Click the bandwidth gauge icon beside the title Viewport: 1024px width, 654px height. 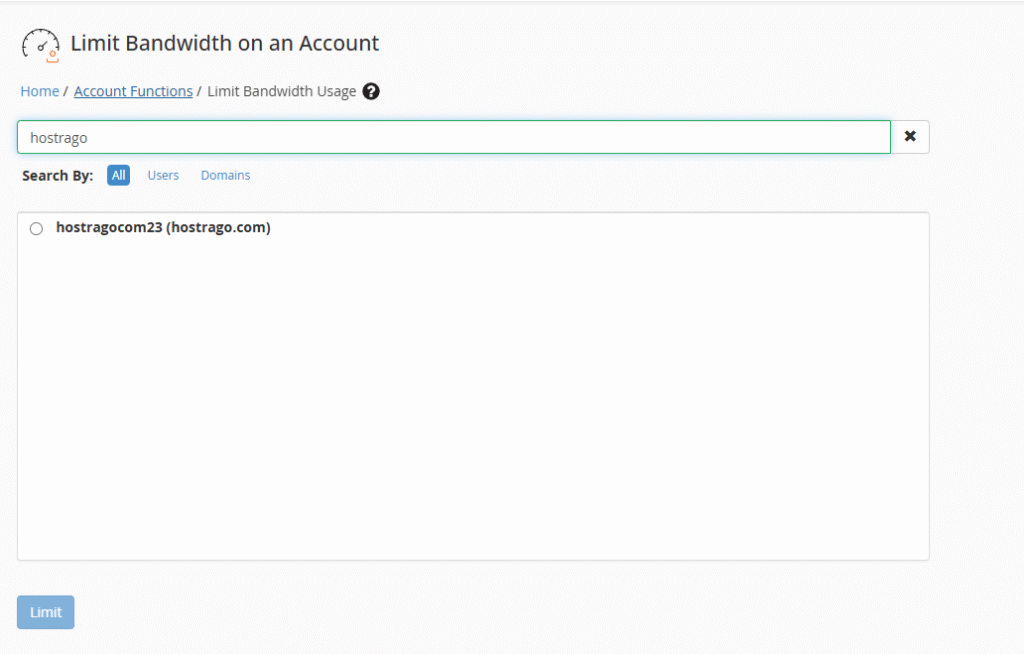(x=40, y=46)
